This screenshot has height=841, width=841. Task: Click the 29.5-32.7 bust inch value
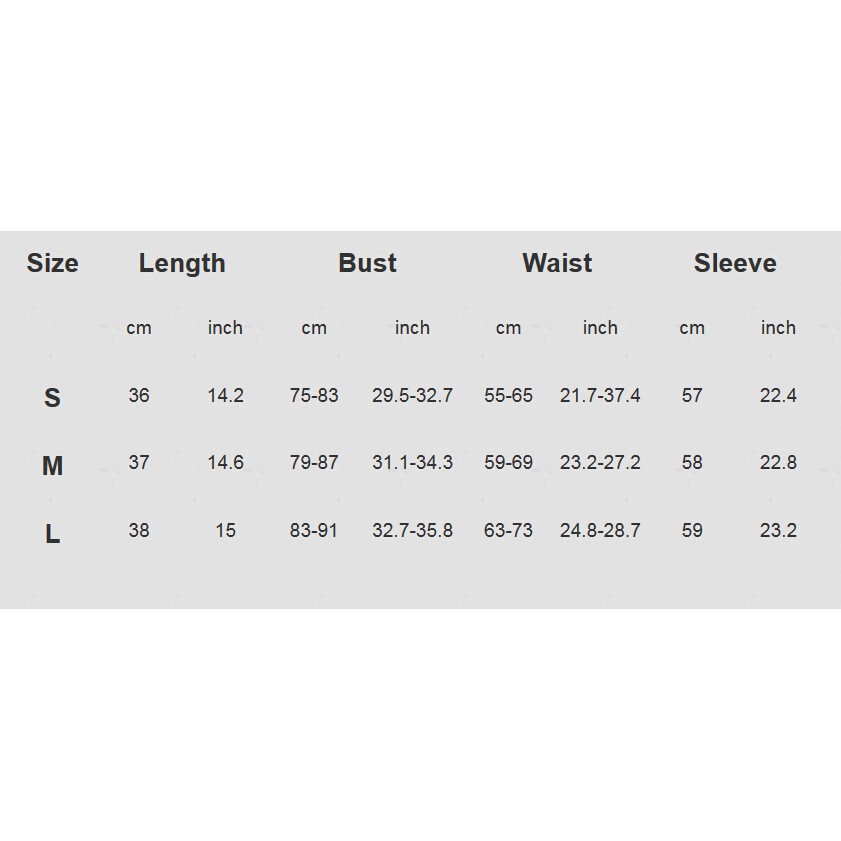(x=412, y=396)
